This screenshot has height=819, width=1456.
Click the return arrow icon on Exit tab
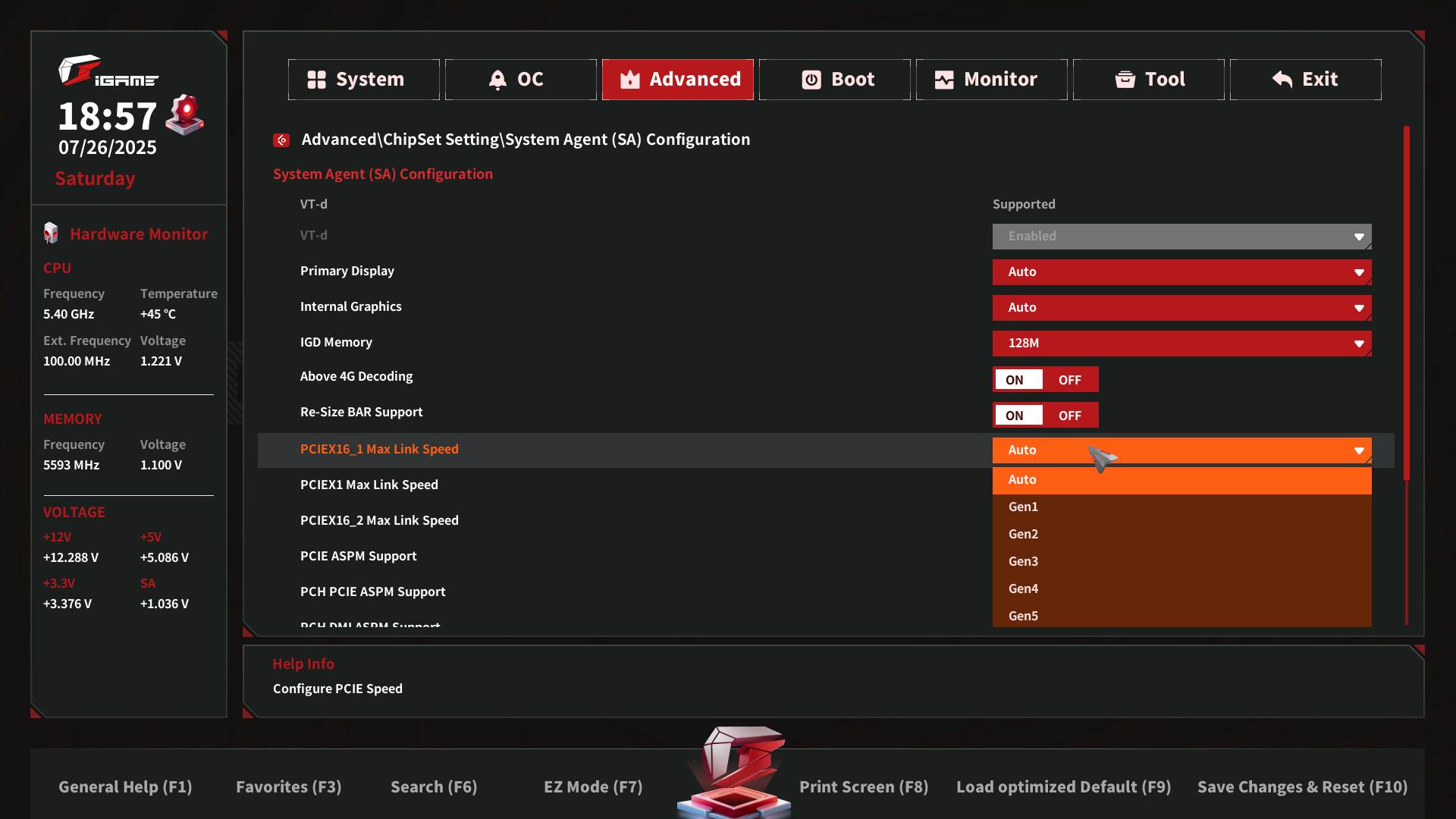[x=1282, y=80]
